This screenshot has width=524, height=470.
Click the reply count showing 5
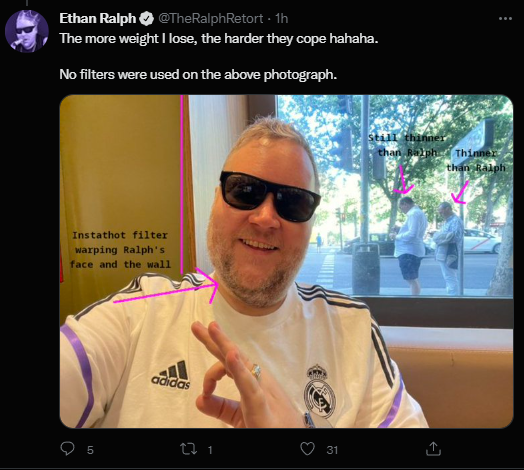90,450
